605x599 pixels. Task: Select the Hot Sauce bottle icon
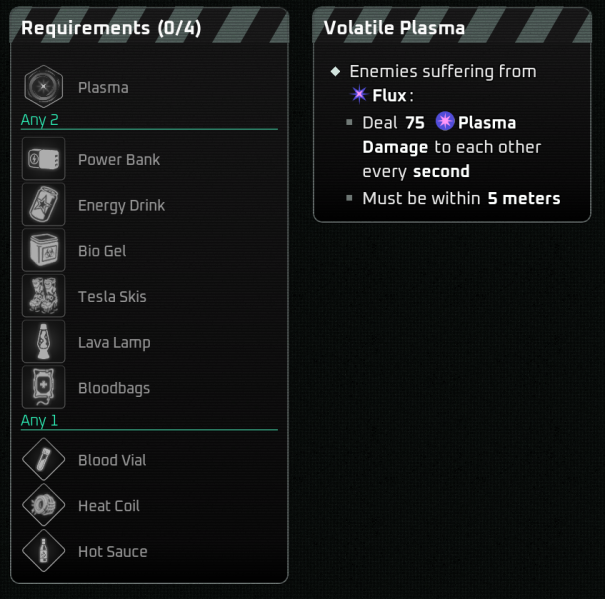coord(43,551)
